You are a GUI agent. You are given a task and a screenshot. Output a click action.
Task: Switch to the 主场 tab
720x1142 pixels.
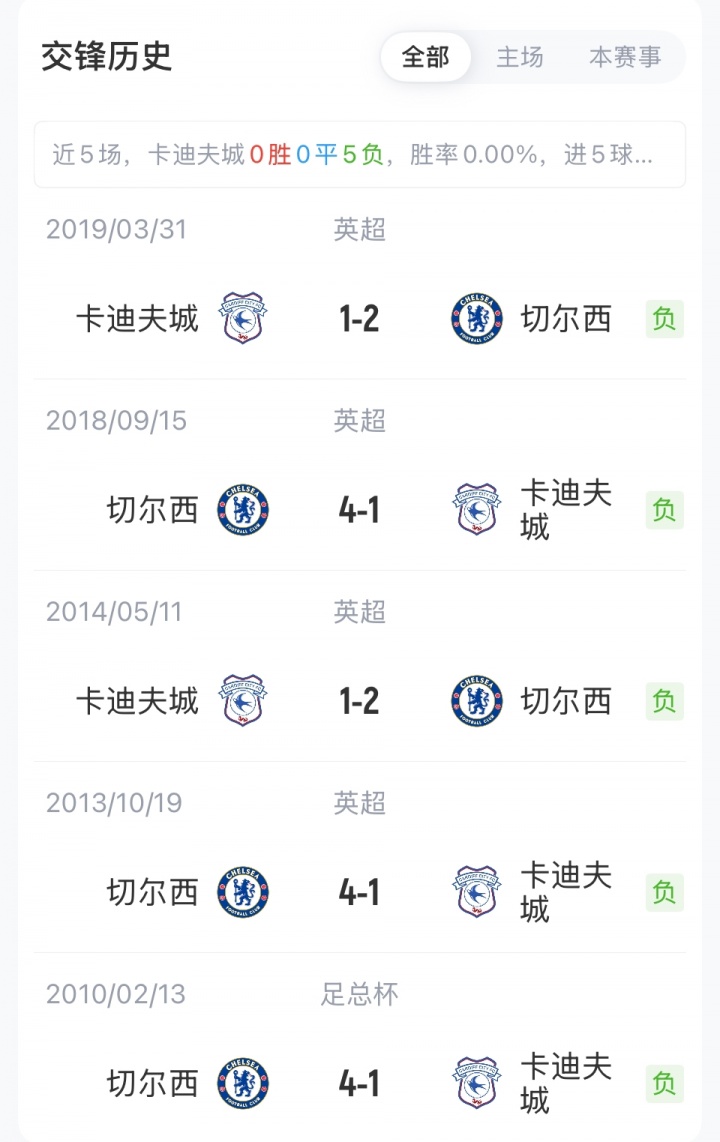[520, 57]
